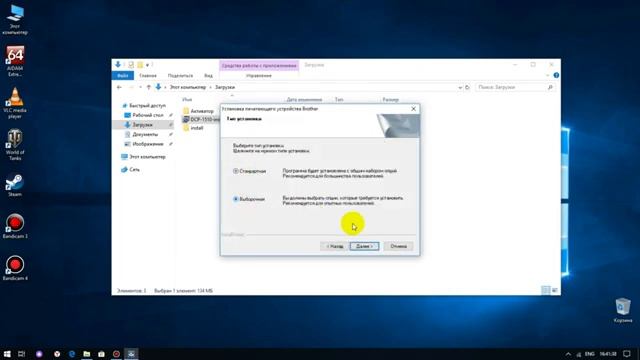The image size is (640, 360).
Task: Click Этот компьютер in the address bar
Action: (188, 87)
